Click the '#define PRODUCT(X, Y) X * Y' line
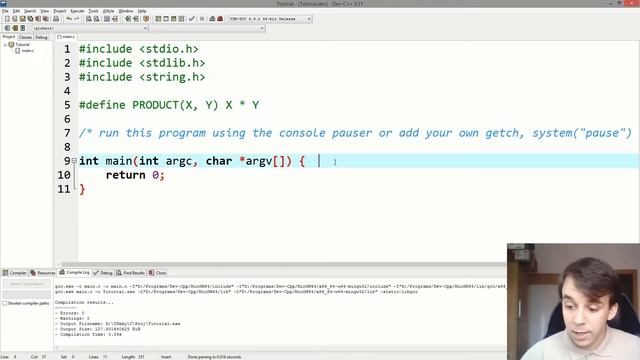640x360 pixels. click(169, 105)
